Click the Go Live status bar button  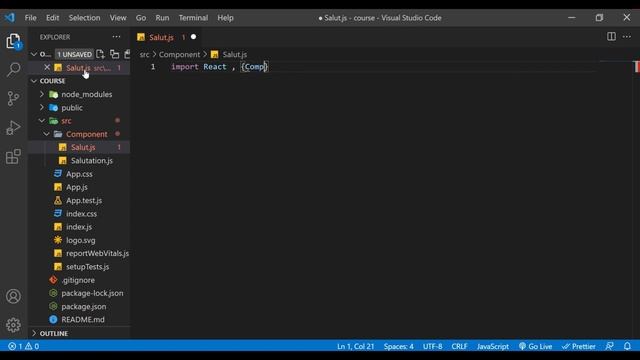535,346
